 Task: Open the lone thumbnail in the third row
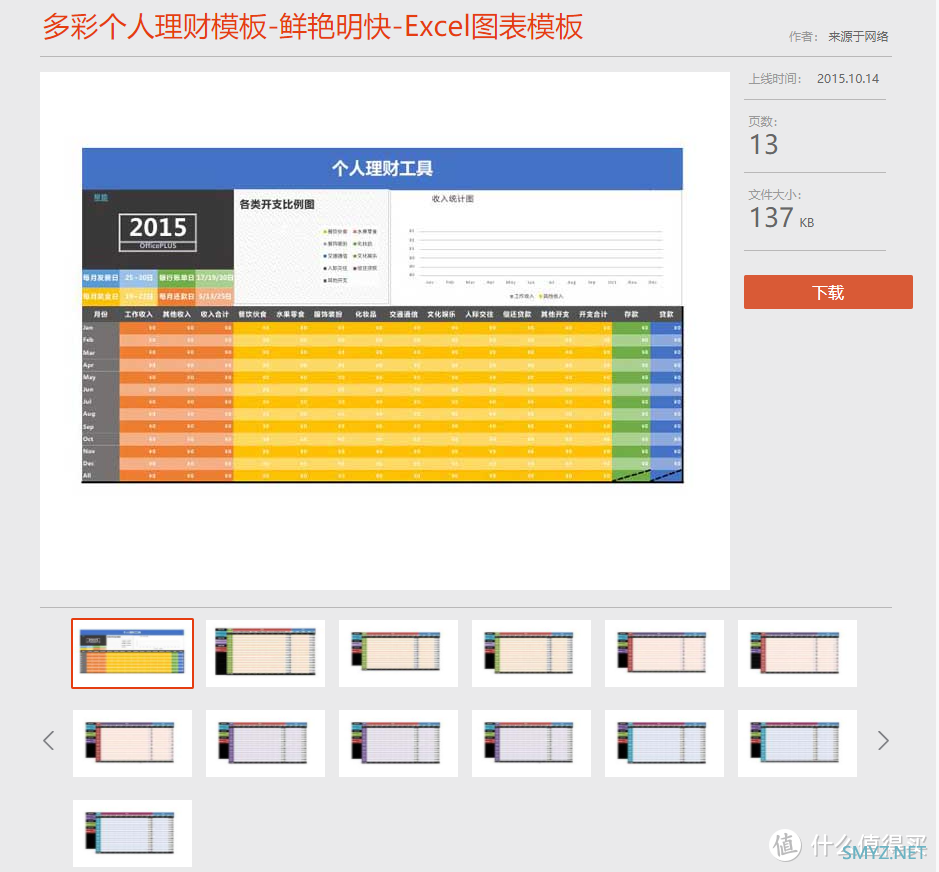point(132,833)
